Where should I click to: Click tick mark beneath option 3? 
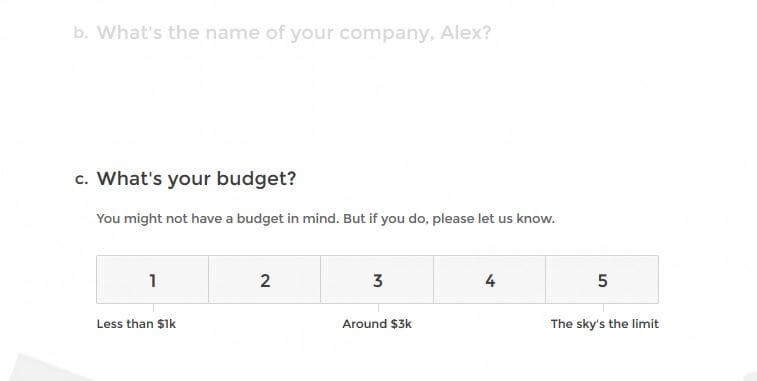tap(378, 308)
